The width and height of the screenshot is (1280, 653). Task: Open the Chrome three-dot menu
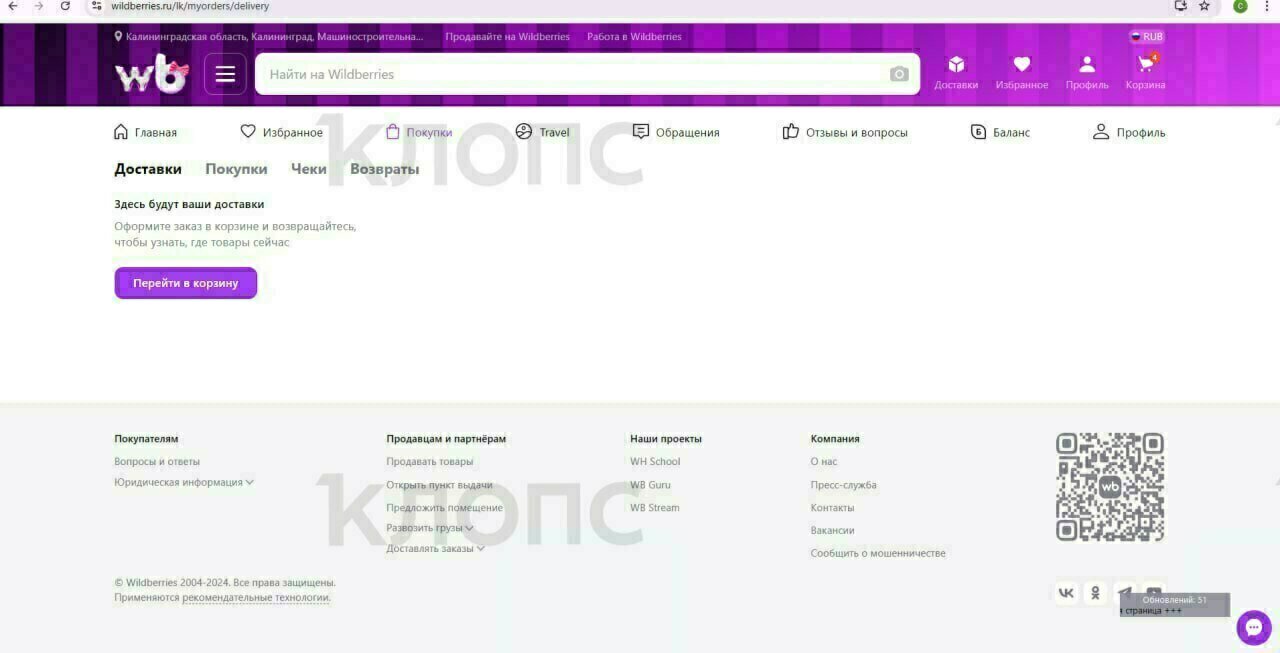tap(1267, 6)
